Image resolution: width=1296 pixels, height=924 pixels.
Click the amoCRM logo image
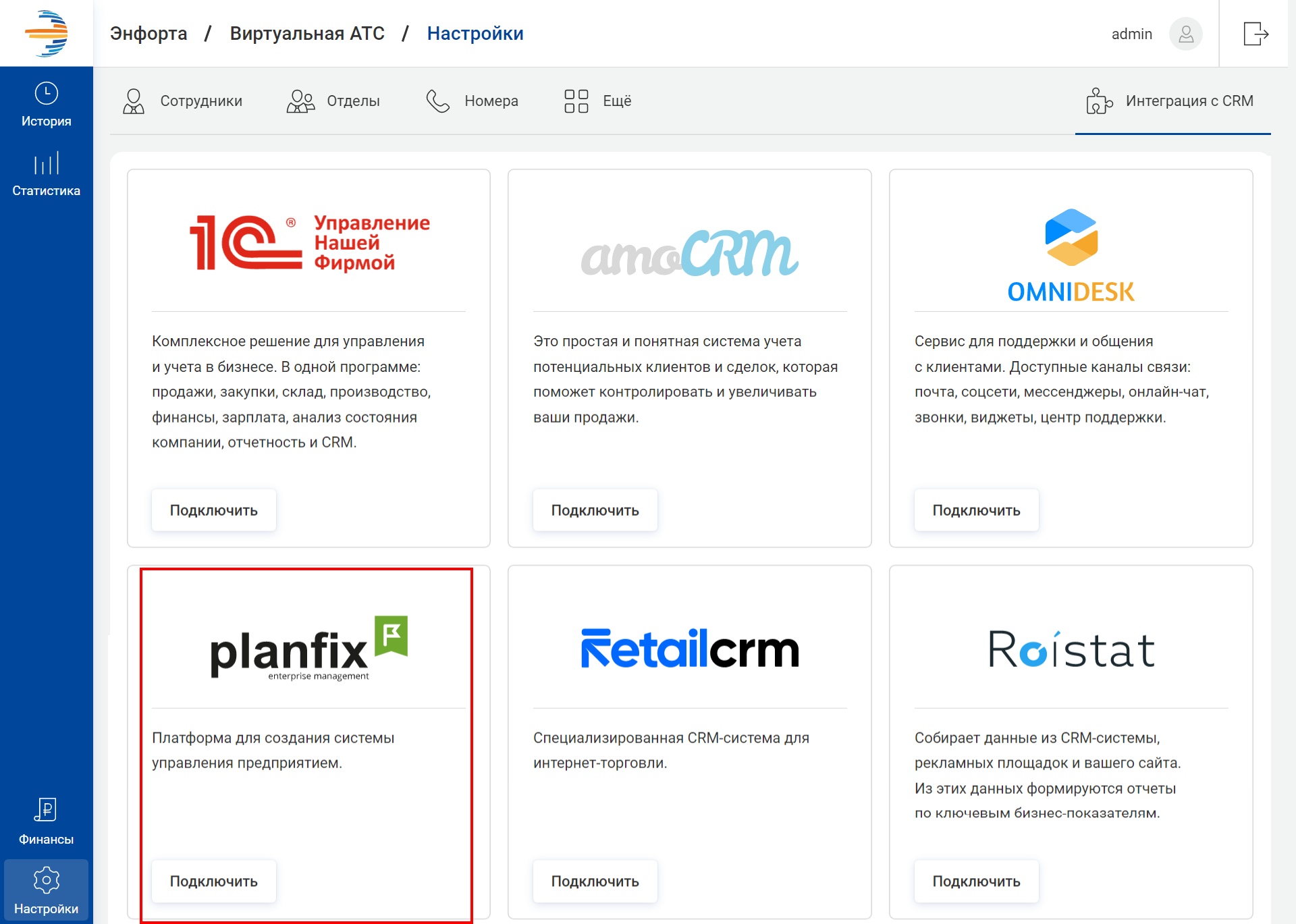point(690,253)
